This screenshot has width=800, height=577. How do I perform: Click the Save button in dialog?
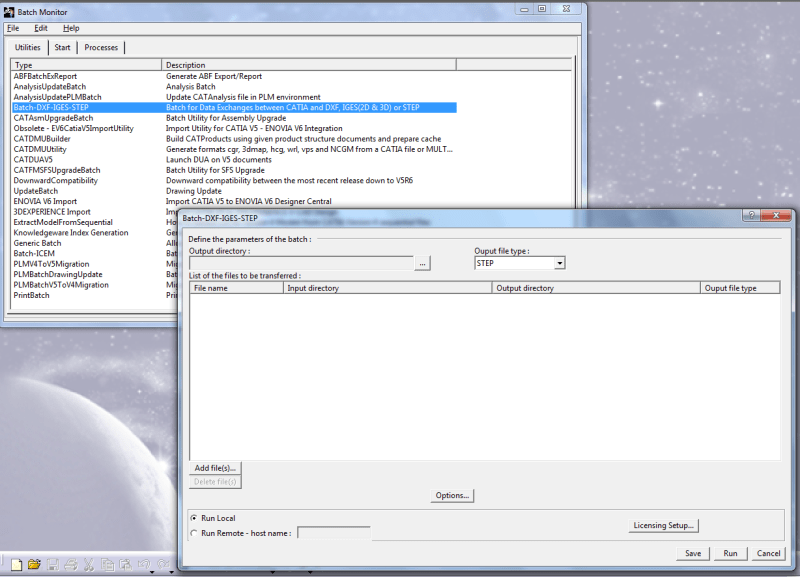click(693, 554)
